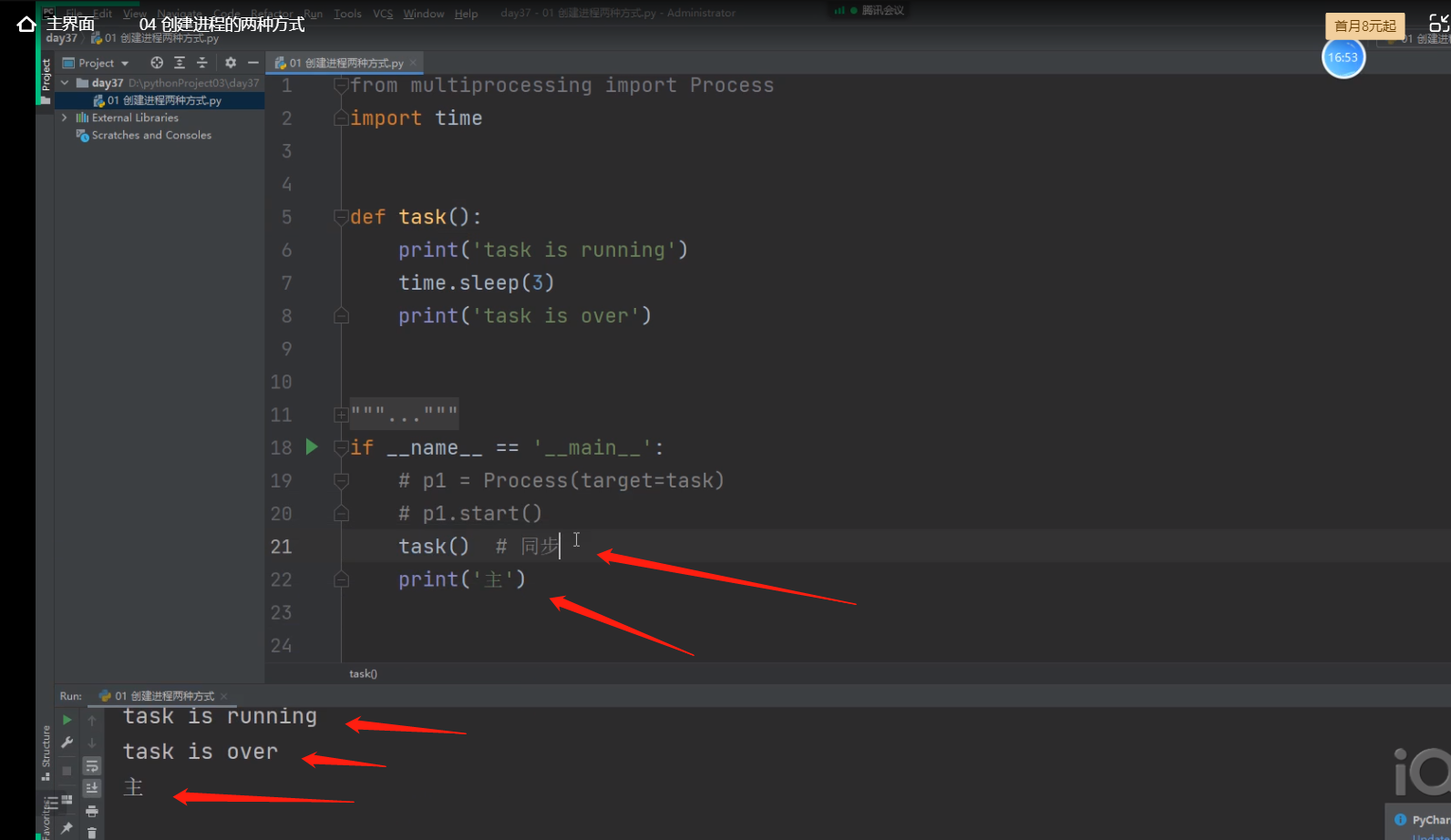
Task: Click the code line print('task is running')
Action: 543,250
